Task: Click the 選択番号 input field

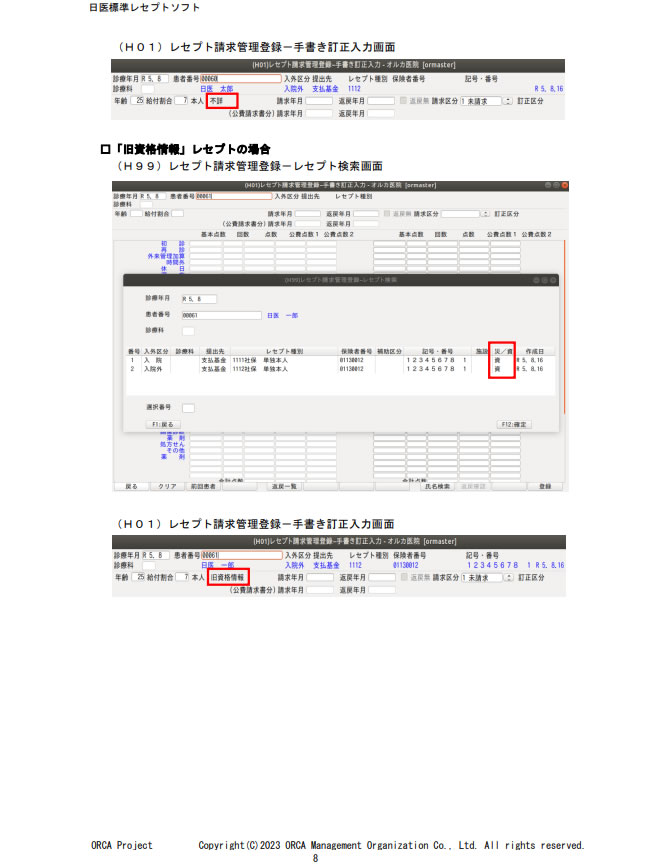Action: pyautogui.click(x=188, y=408)
